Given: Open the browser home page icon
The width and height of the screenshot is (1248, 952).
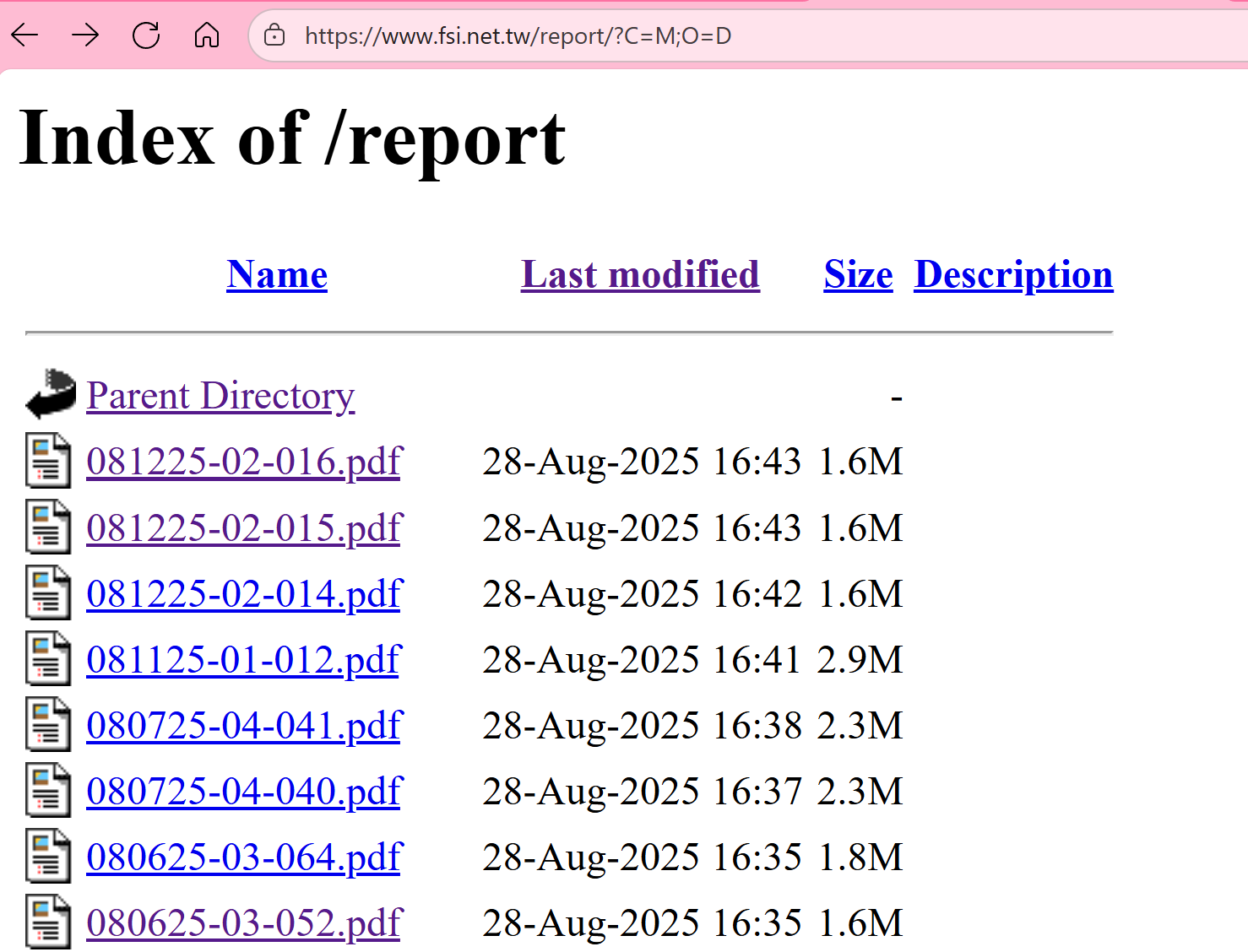Looking at the screenshot, I should (x=207, y=35).
